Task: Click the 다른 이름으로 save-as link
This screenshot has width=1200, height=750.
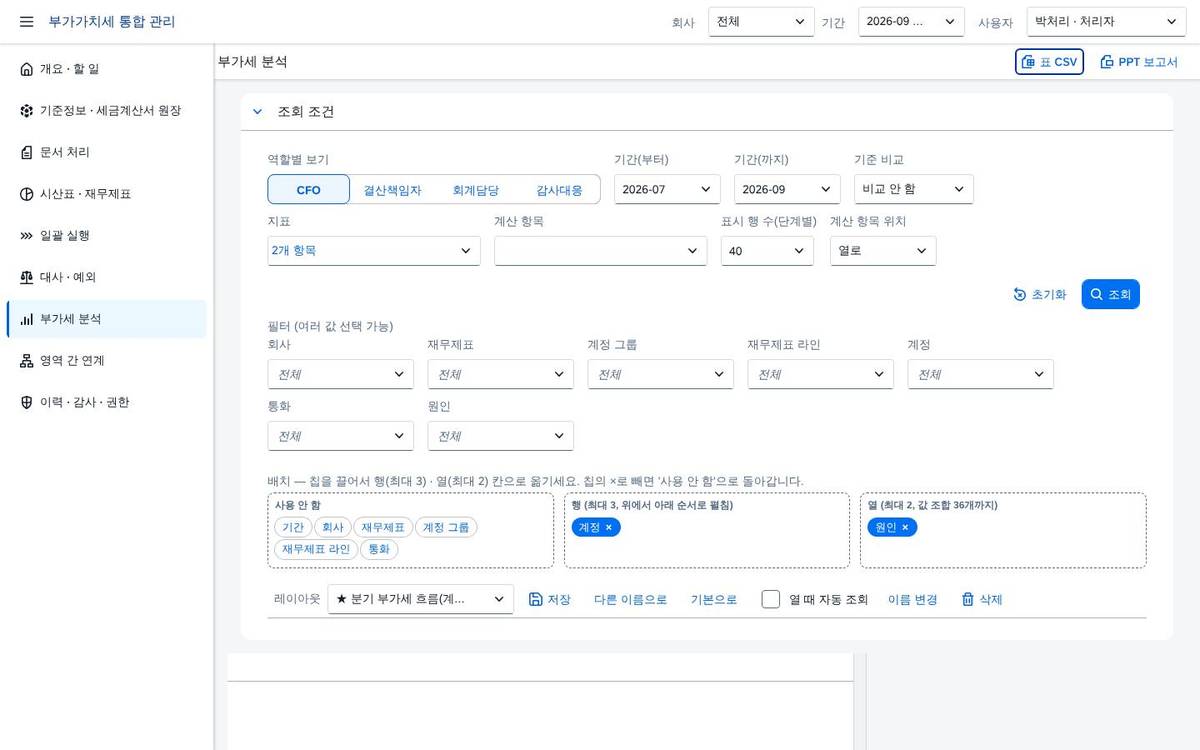Action: coord(630,599)
